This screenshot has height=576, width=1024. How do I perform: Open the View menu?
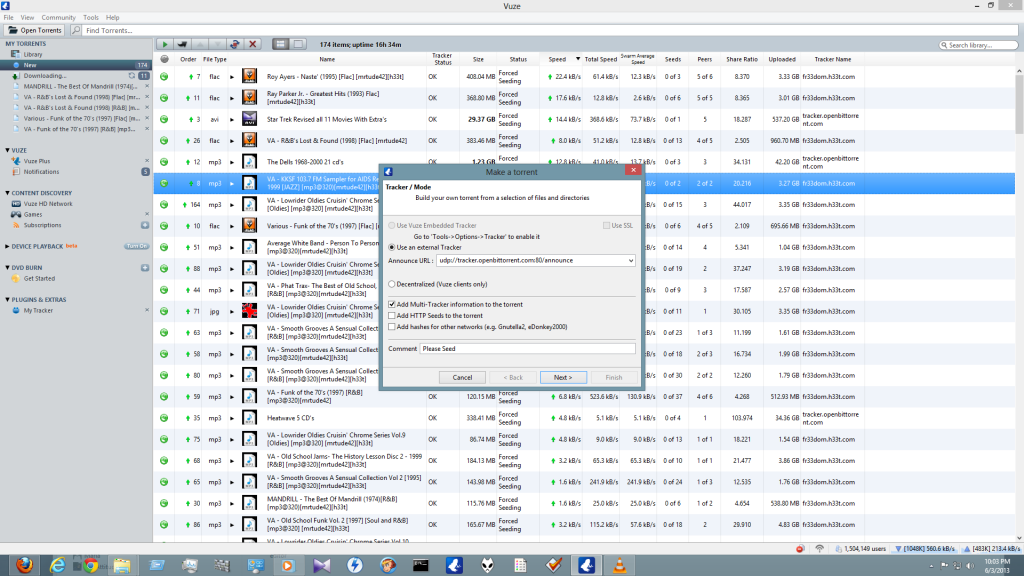27,18
